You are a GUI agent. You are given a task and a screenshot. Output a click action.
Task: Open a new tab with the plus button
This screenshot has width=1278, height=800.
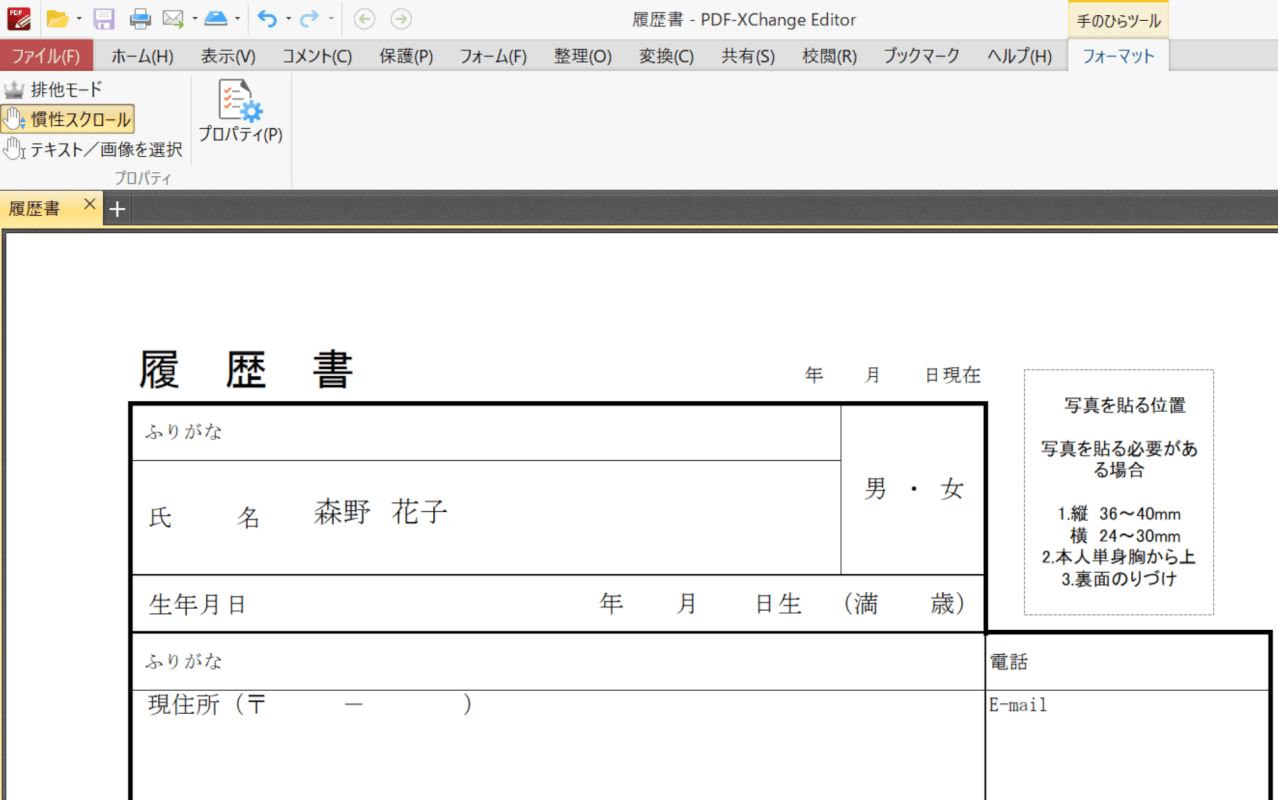coord(117,209)
